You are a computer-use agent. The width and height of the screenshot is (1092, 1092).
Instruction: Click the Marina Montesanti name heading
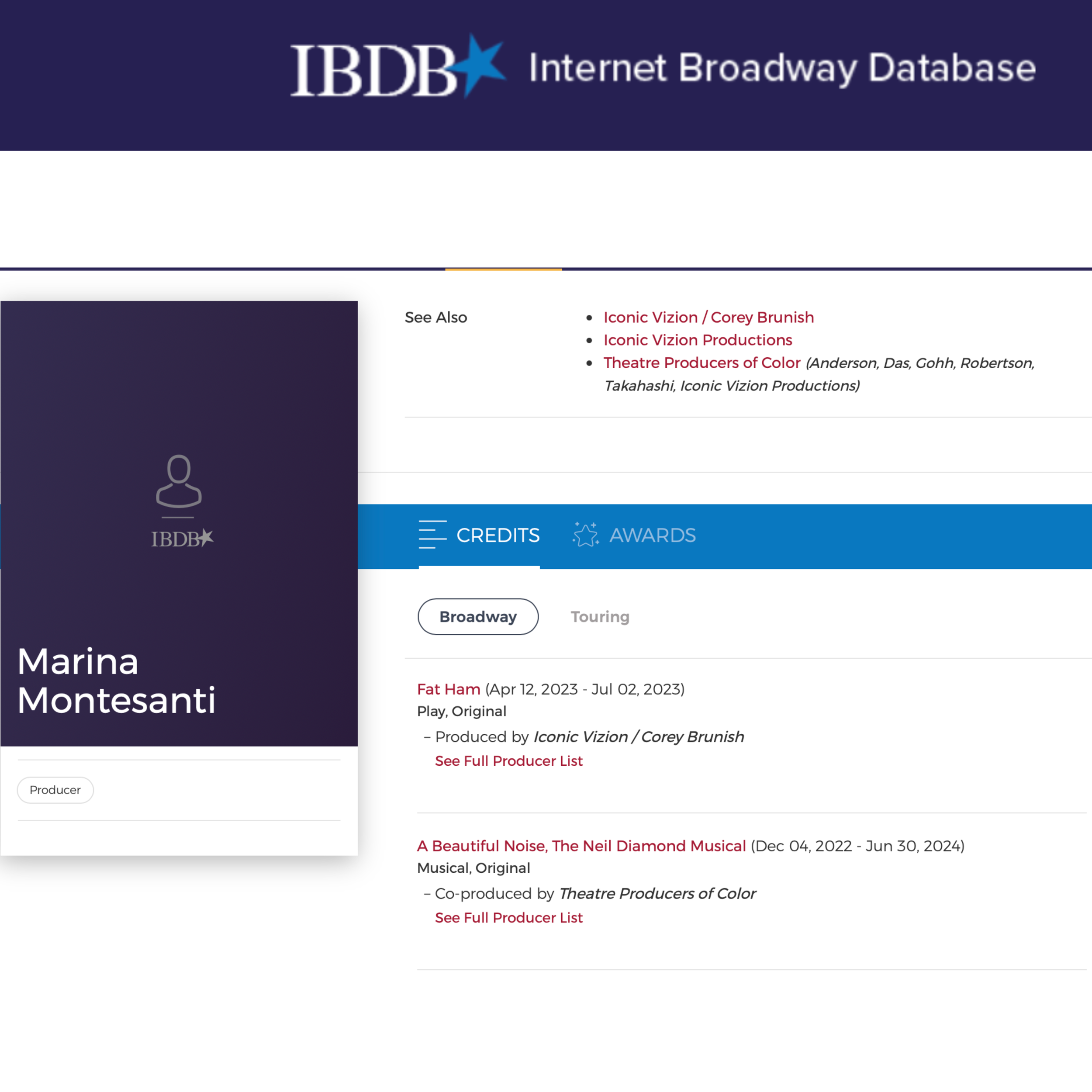click(x=117, y=681)
